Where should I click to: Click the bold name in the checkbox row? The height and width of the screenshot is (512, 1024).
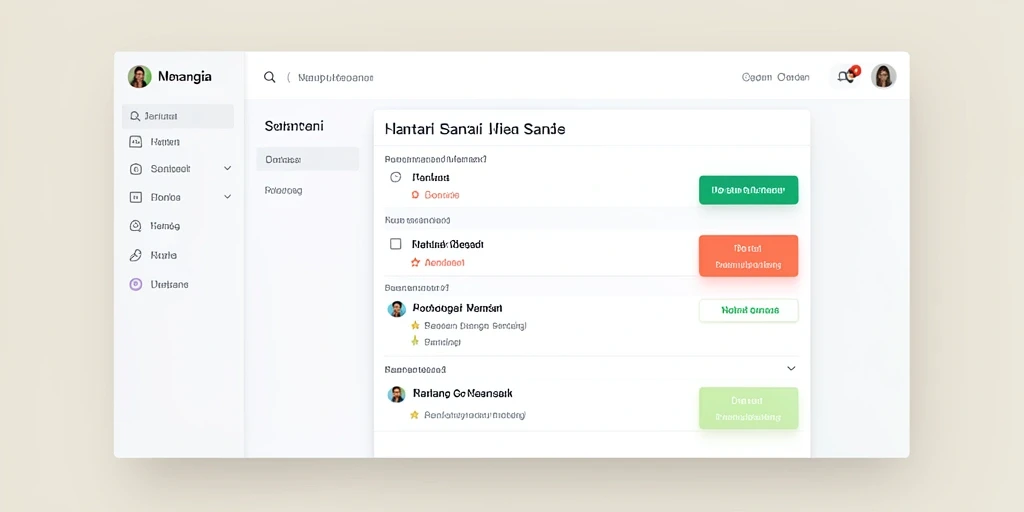[x=448, y=244]
